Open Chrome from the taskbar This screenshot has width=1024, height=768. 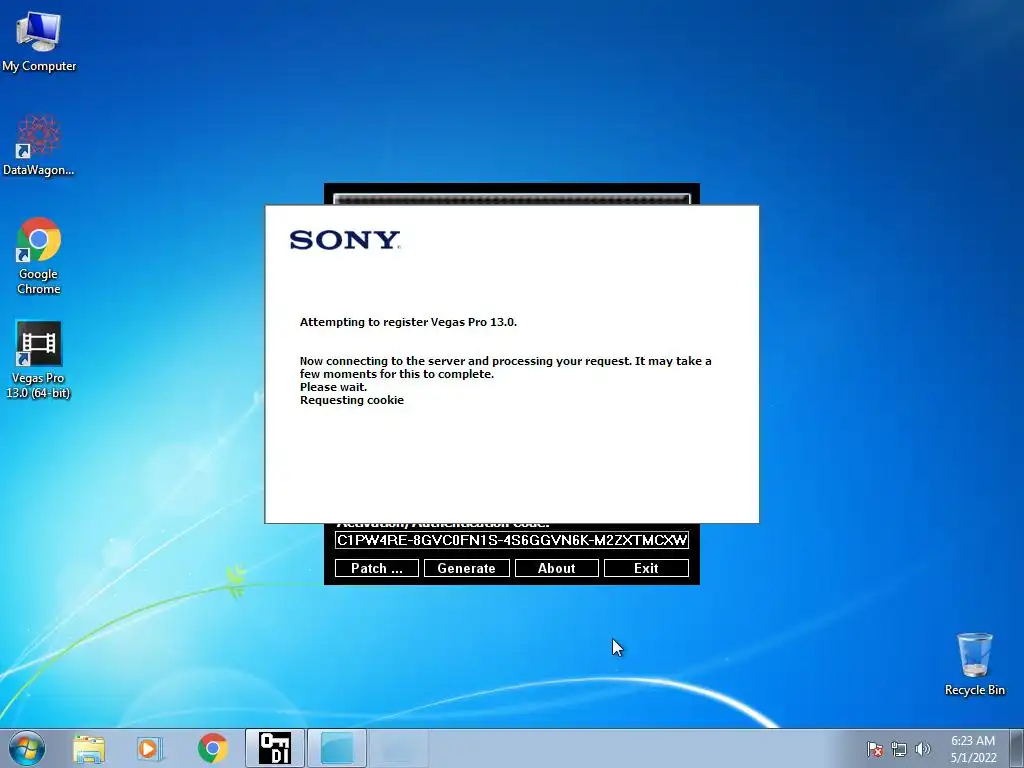[x=212, y=749]
